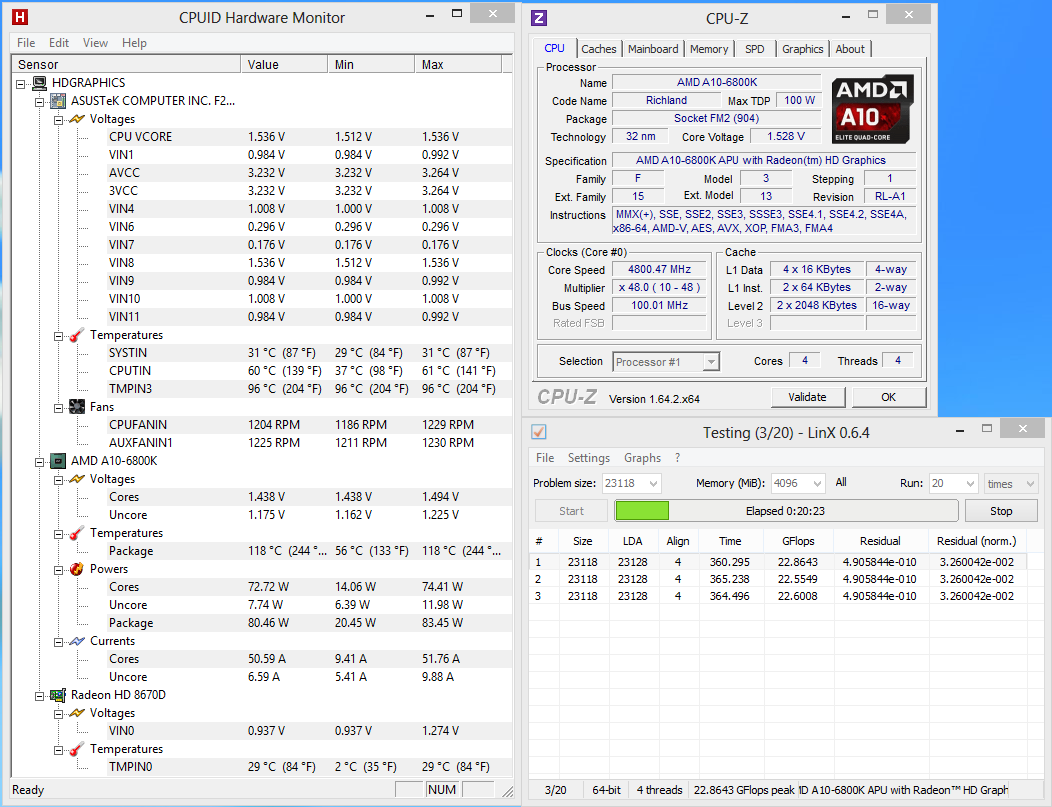Sort by the Sensor column header
This screenshot has height=807, width=1052.
pos(126,64)
